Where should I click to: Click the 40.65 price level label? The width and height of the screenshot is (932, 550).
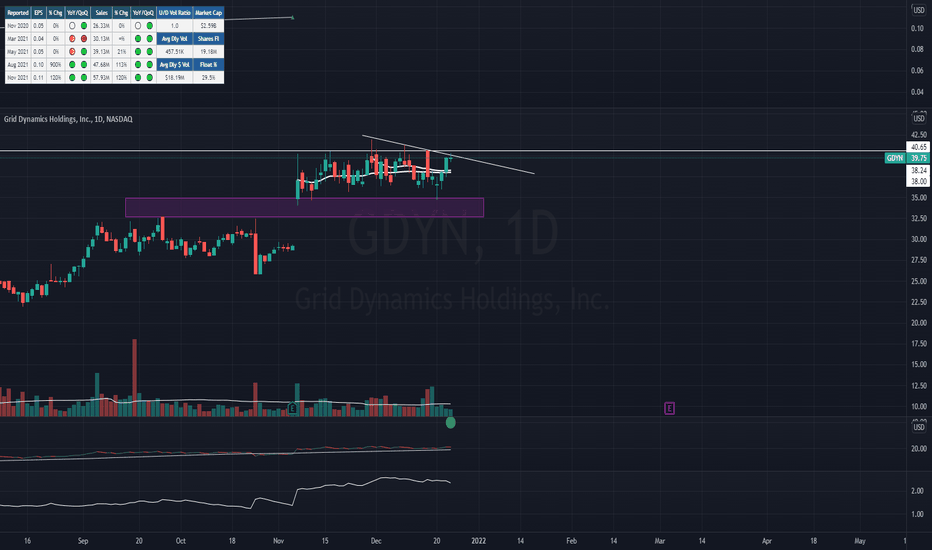point(918,147)
